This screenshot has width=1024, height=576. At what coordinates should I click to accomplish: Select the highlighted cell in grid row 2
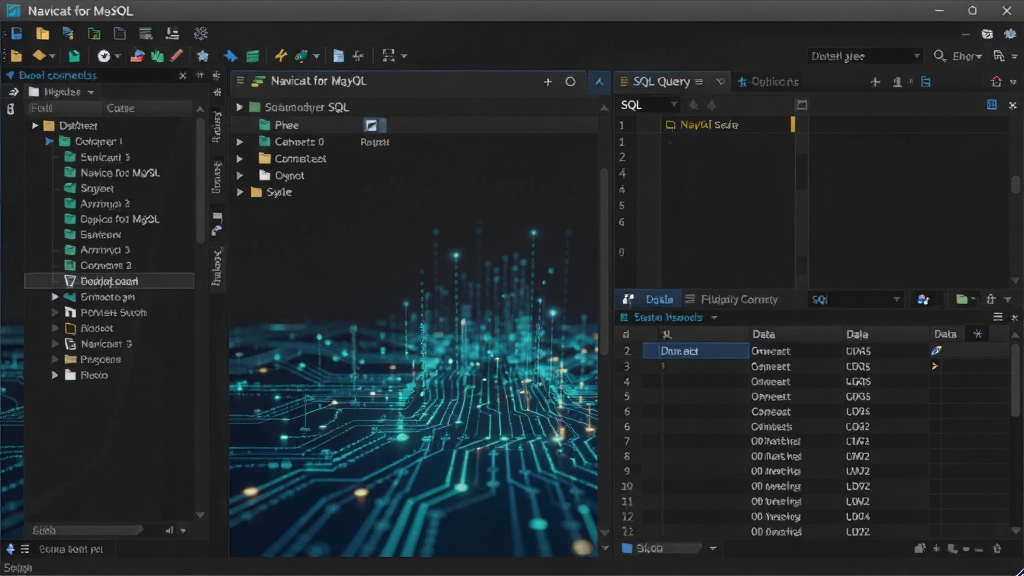pos(696,351)
